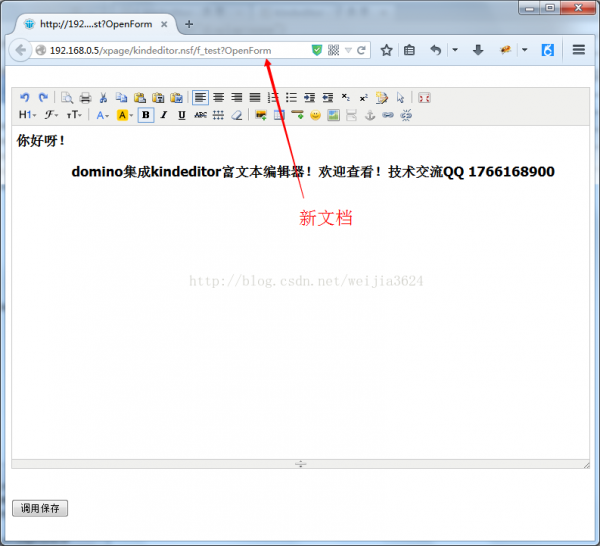Insert a hyperlink with chain icon
The image size is (600, 546).
(388, 115)
